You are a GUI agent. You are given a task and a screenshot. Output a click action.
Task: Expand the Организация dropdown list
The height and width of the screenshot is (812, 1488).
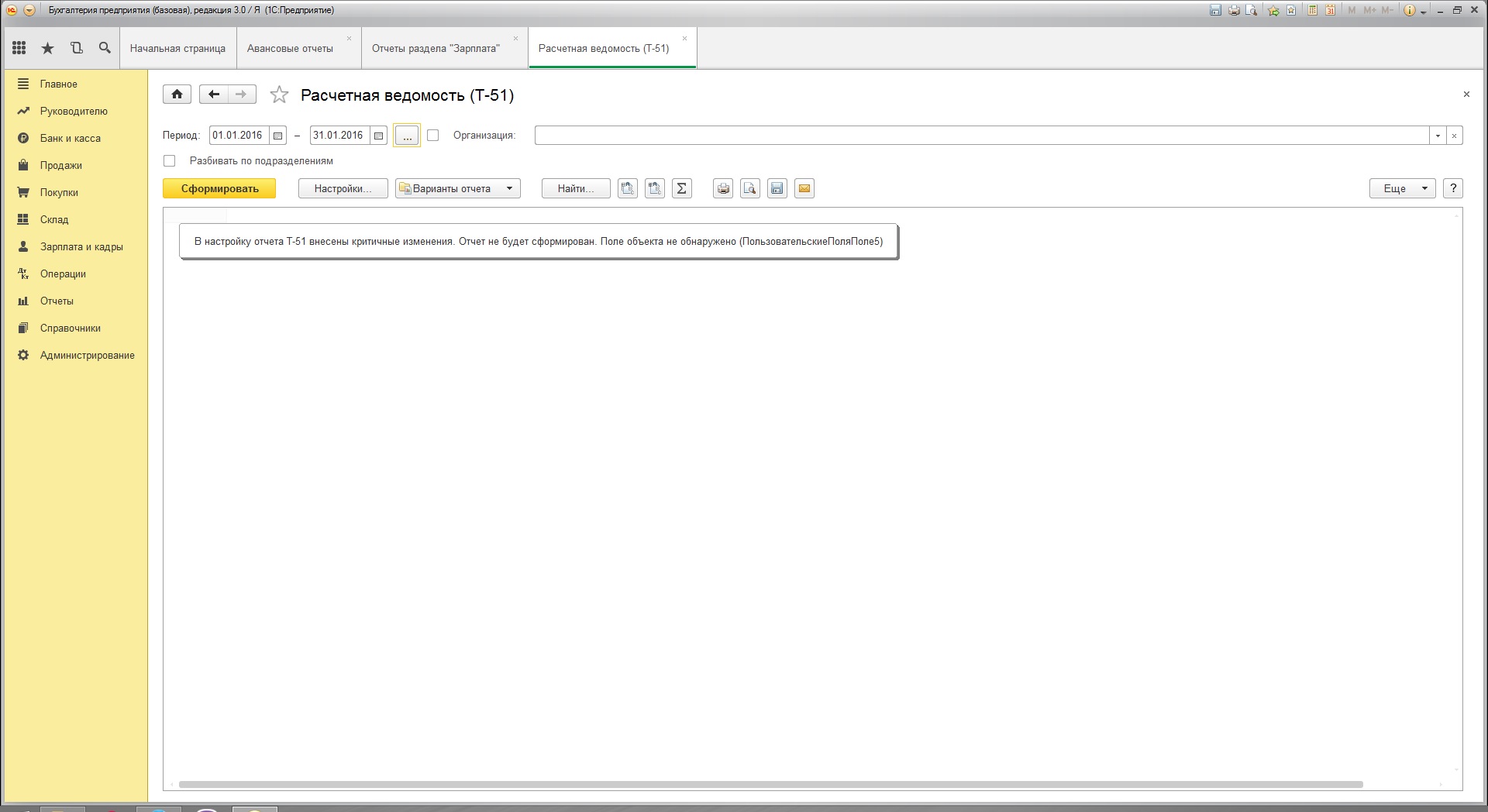(1438, 136)
